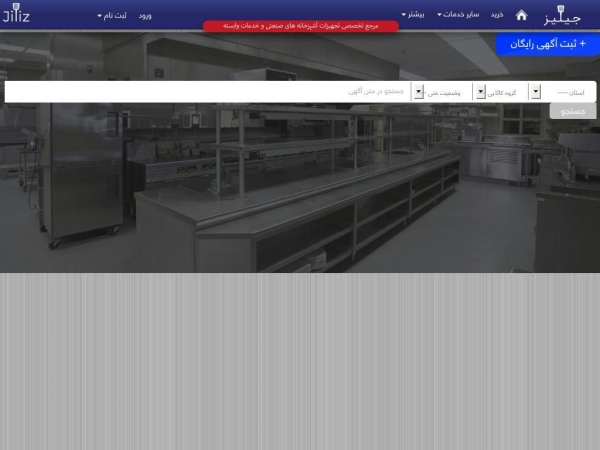Click the Jiliz logo at top left
This screenshot has height=450, width=600.
(17, 15)
